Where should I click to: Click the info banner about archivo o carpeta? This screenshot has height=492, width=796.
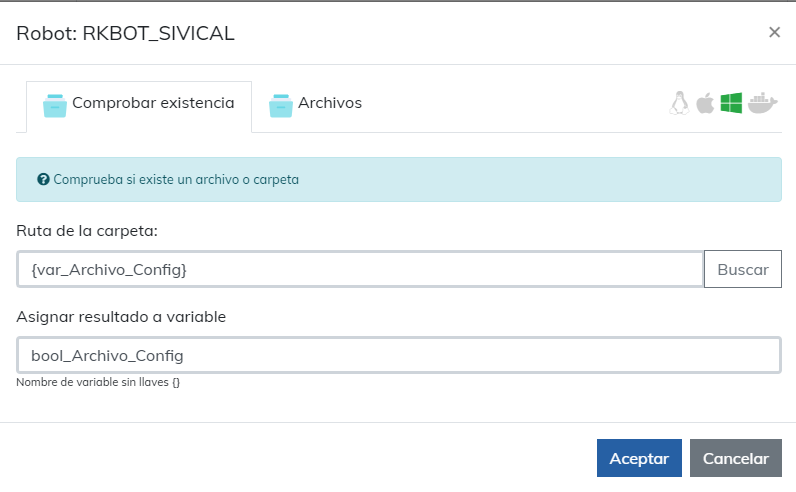(398, 180)
